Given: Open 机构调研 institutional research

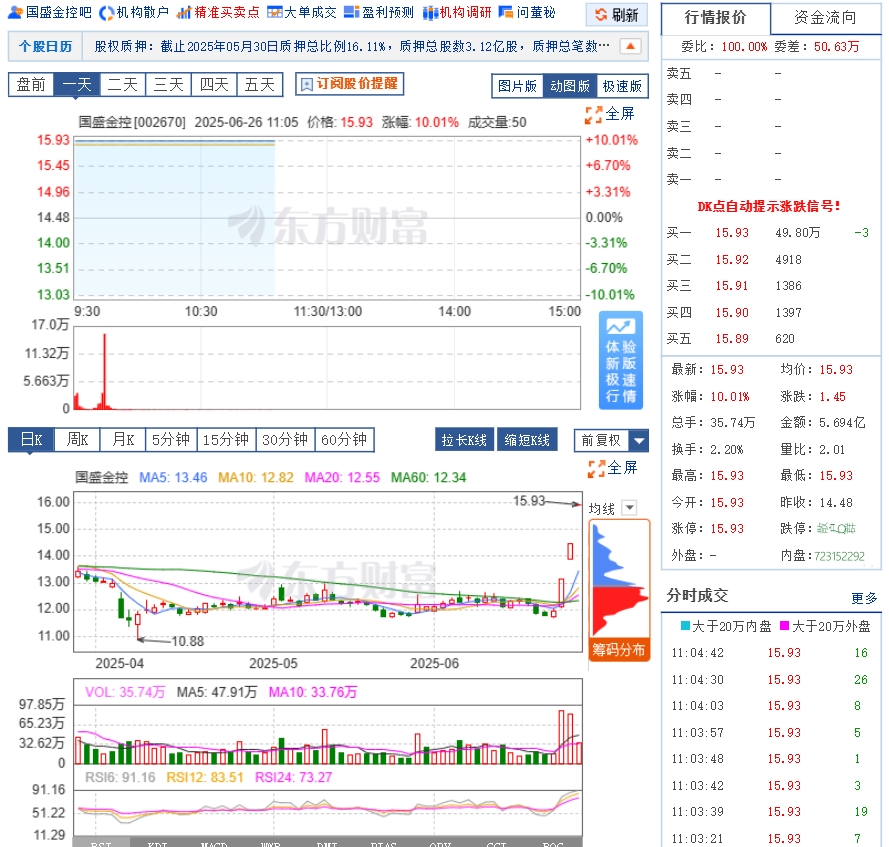Looking at the screenshot, I should tap(457, 12).
